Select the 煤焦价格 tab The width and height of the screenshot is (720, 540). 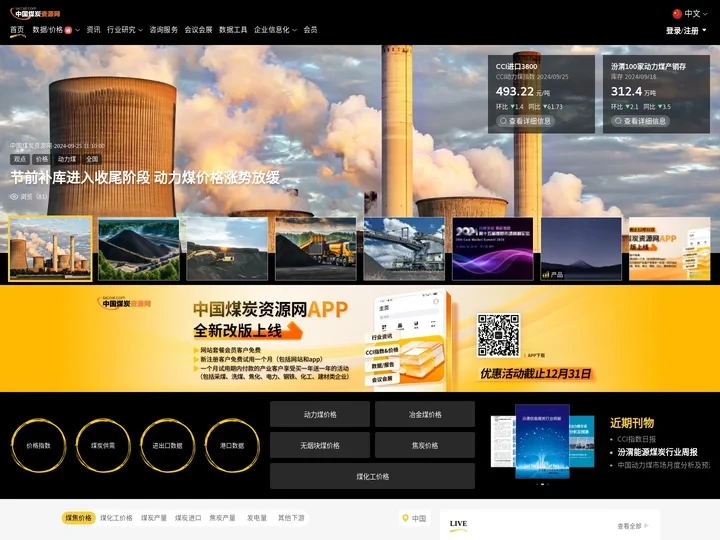[x=79, y=518]
